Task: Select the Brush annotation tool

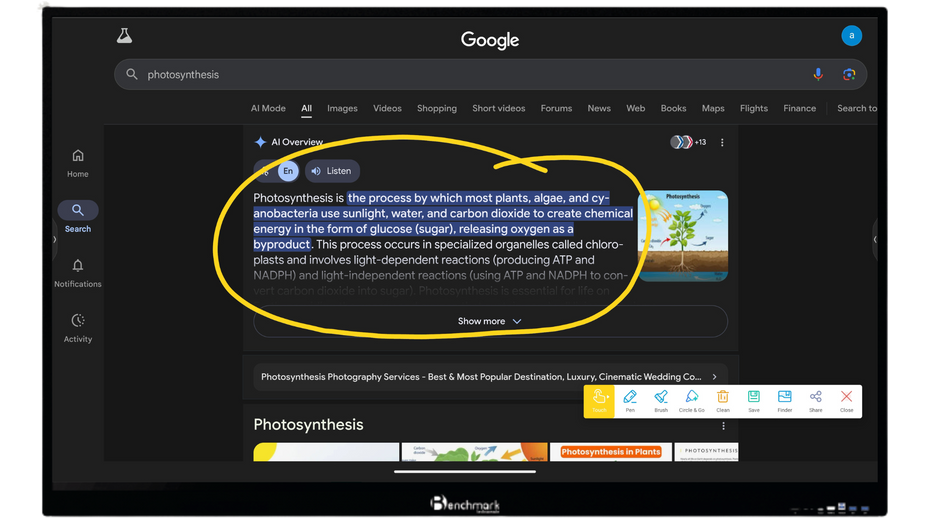Action: tap(661, 401)
